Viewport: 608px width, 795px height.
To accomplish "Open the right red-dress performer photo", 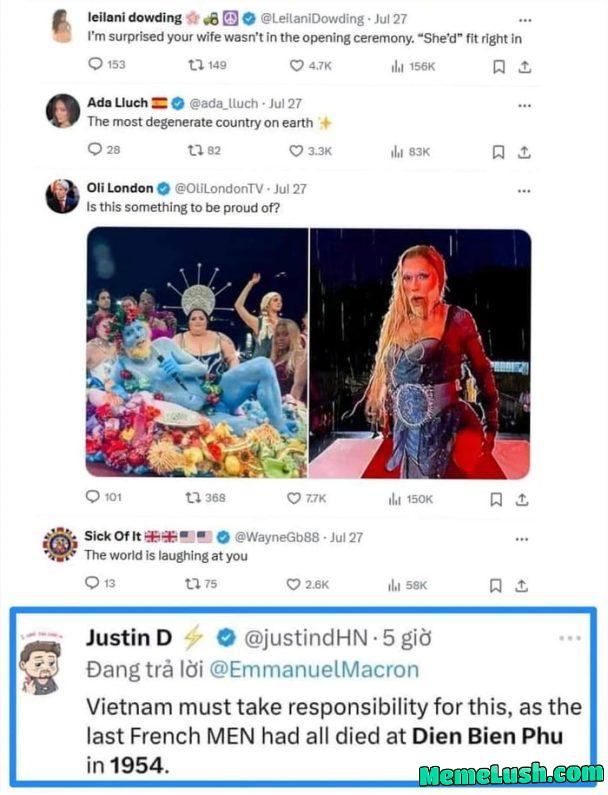I will (x=420, y=353).
